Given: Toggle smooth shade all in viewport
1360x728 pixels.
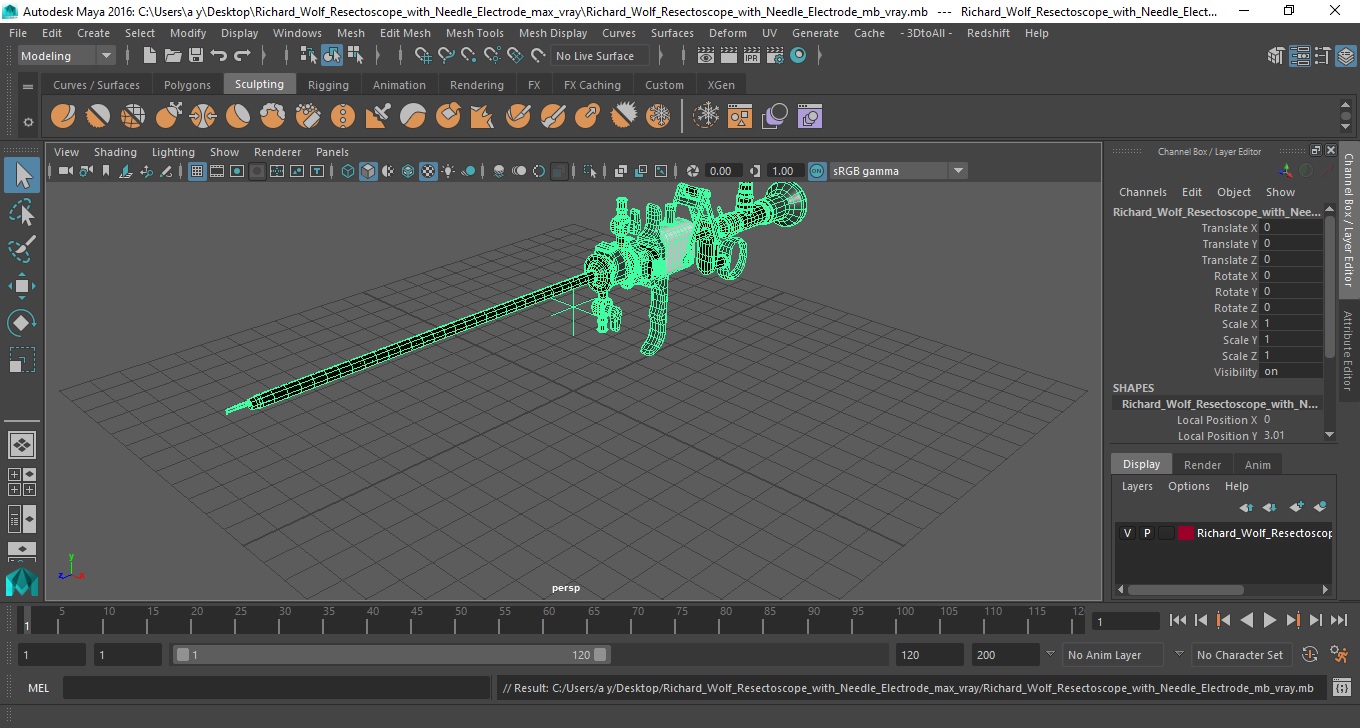Looking at the screenshot, I should pyautogui.click(x=368, y=171).
